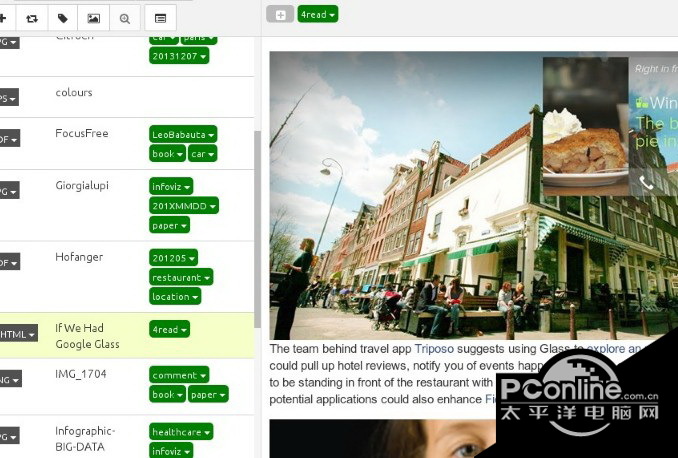Open file type dropdown on Giorgialupi row
The width and height of the screenshot is (678, 458).
click(9, 191)
